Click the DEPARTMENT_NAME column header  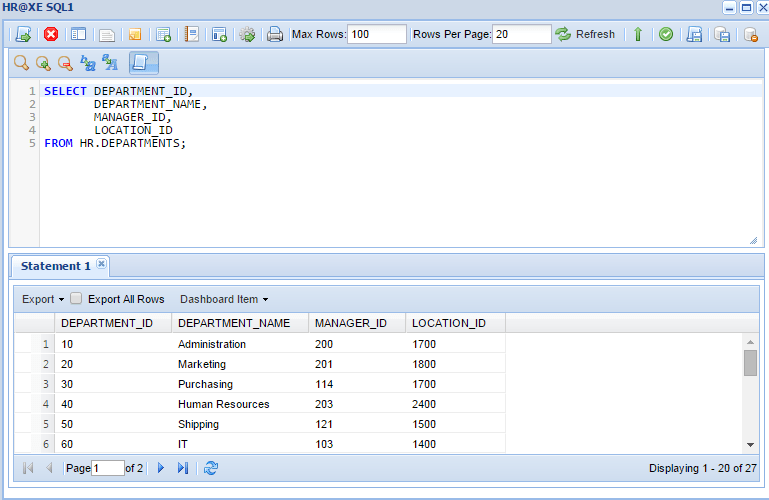(240, 323)
